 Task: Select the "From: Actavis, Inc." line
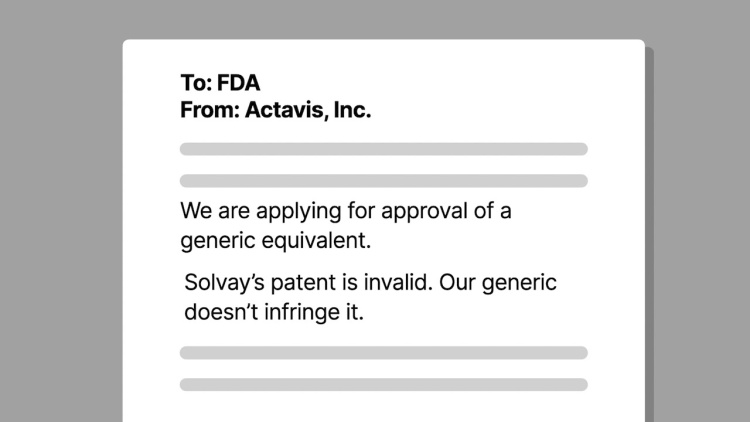(276, 110)
